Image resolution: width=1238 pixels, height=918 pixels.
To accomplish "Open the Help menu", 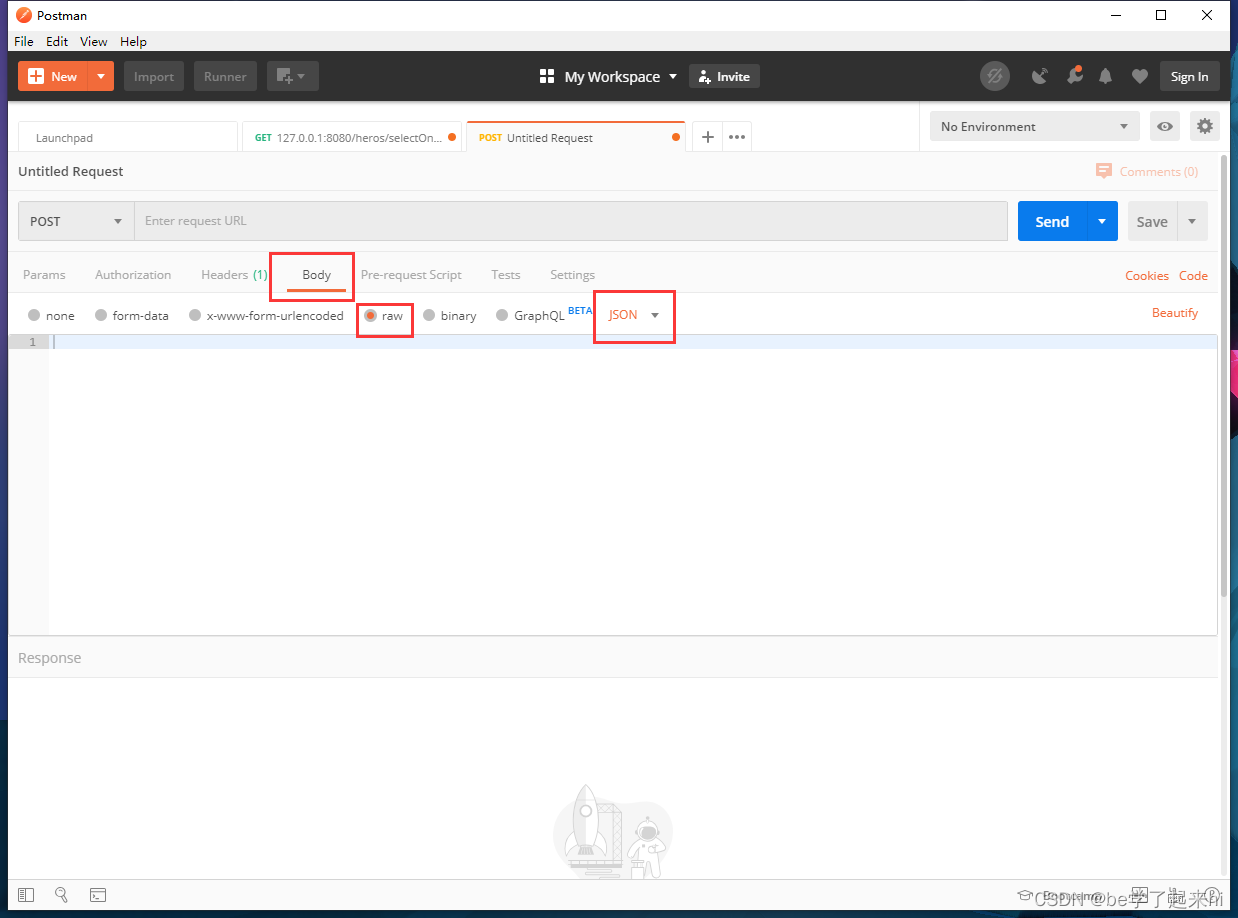I will [x=133, y=41].
